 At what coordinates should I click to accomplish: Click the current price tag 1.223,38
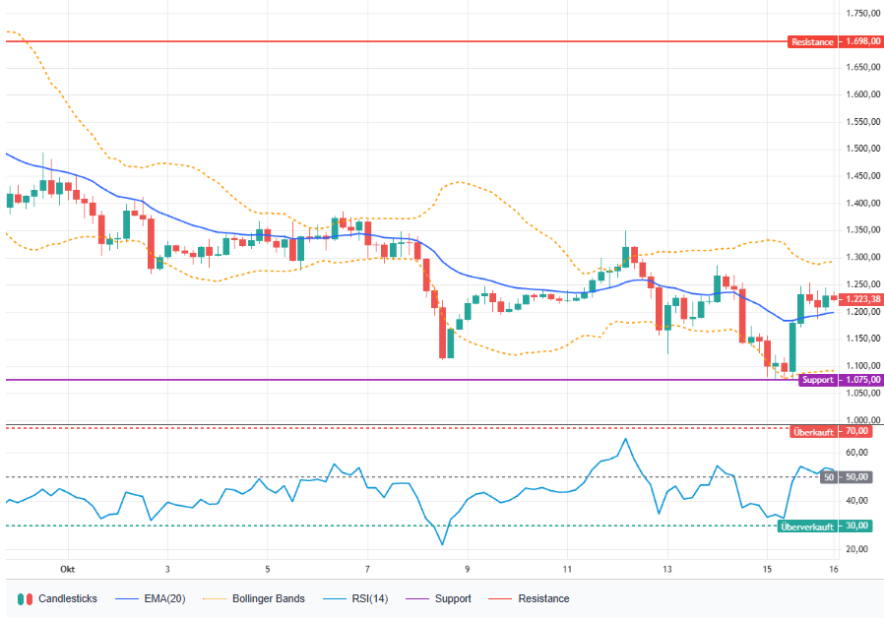click(863, 299)
